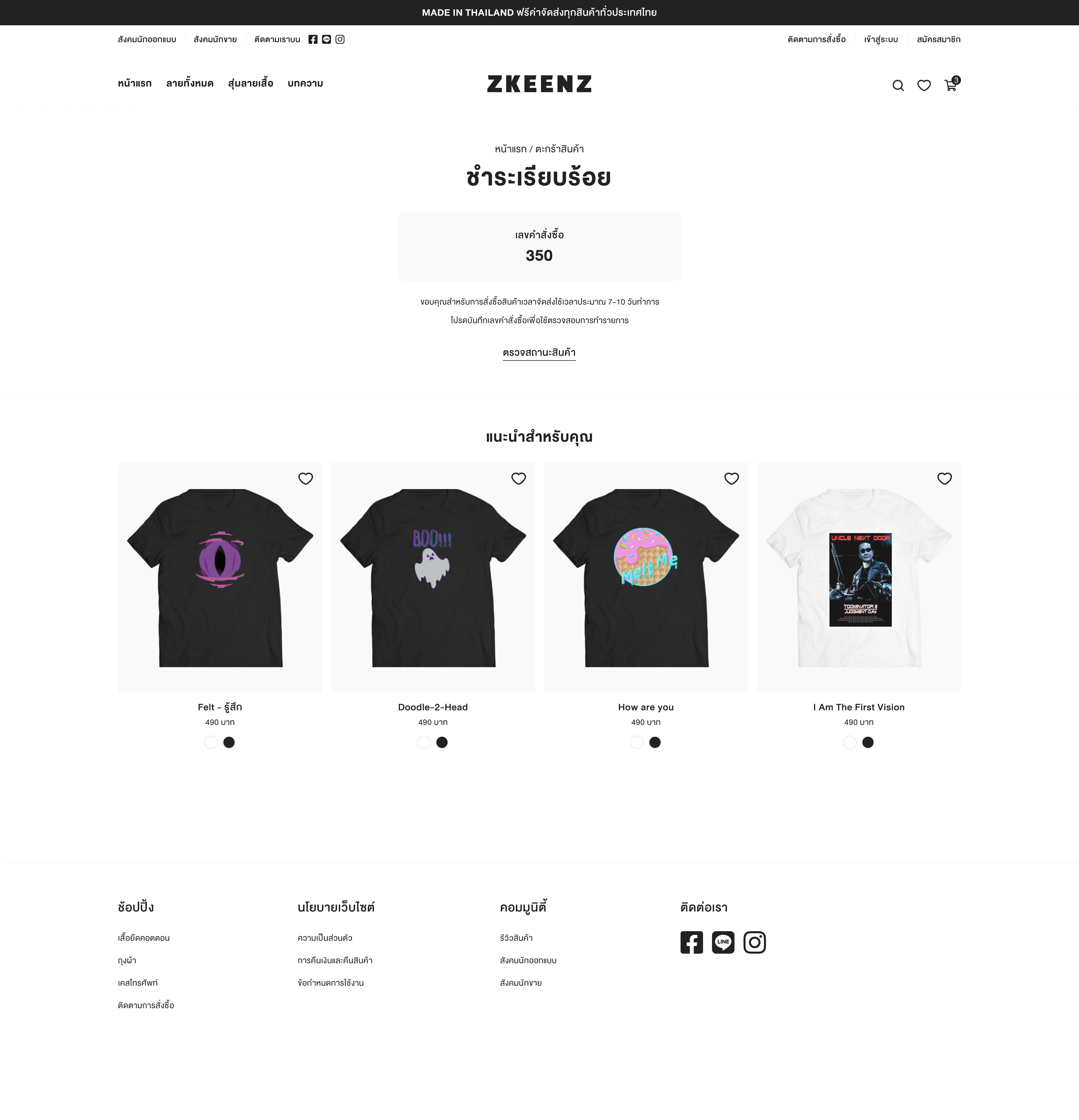This screenshot has height=1120, width=1079.
Task: Click the small Instagram icon in top bar
Action: pyautogui.click(x=340, y=39)
